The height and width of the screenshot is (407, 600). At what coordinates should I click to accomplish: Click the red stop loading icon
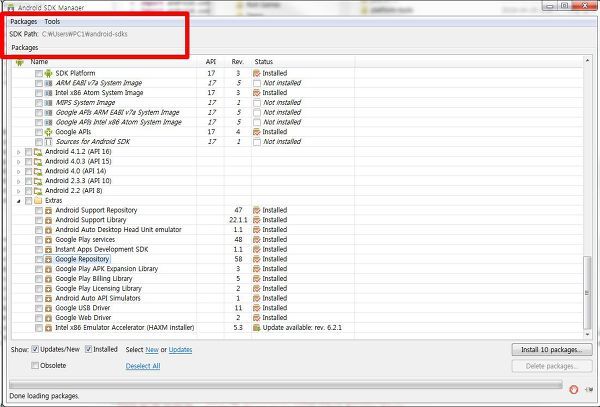[x=573, y=389]
